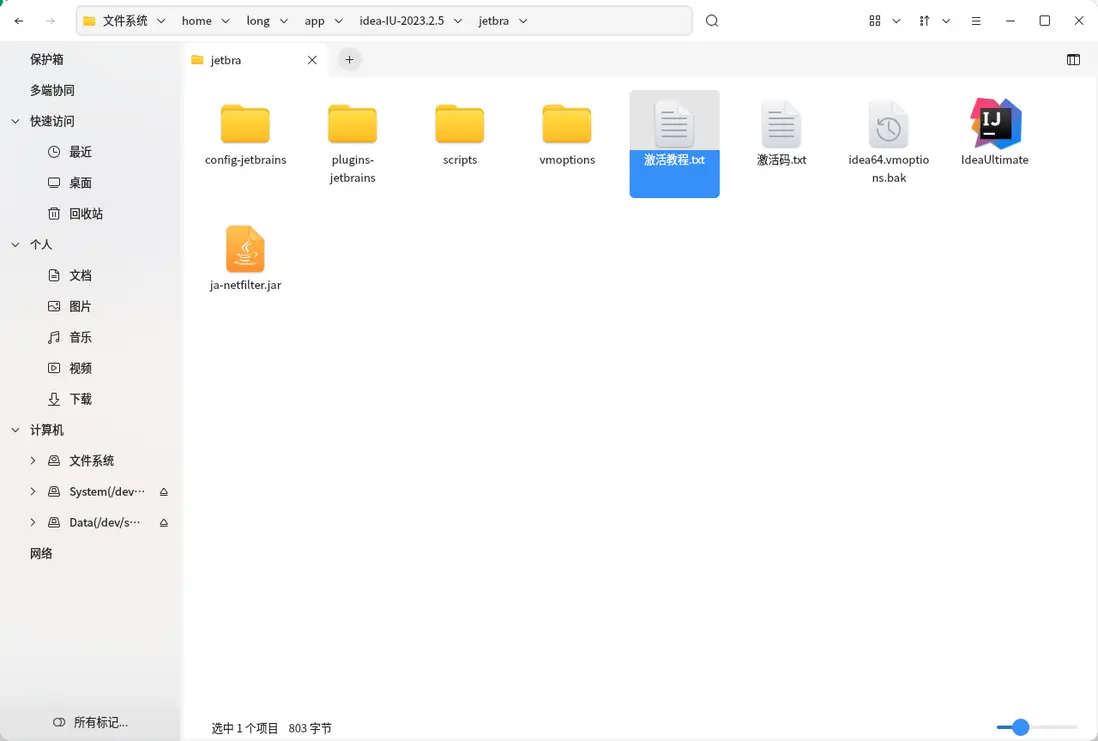Click 文件系统 in the path bar
Image resolution: width=1098 pixels, height=741 pixels.
coord(125,21)
